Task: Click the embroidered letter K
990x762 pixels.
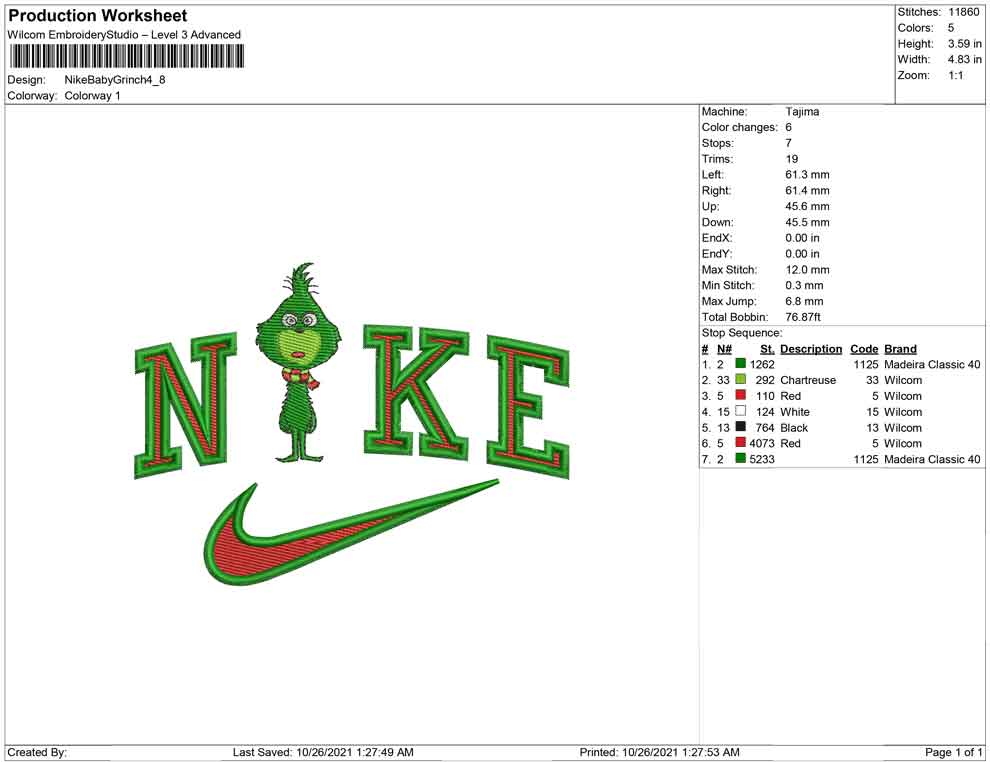Action: (x=415, y=391)
